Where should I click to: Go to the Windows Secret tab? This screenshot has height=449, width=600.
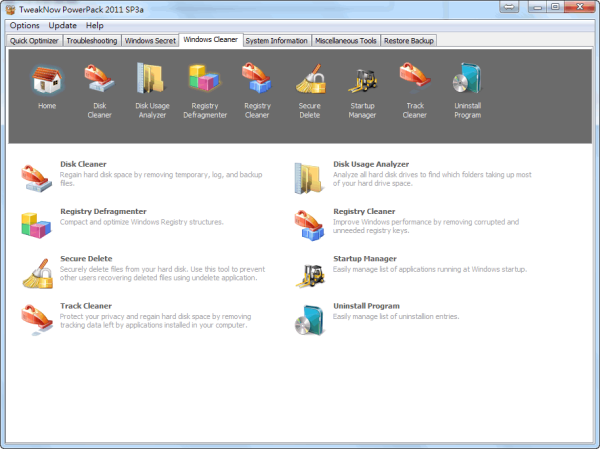150,41
